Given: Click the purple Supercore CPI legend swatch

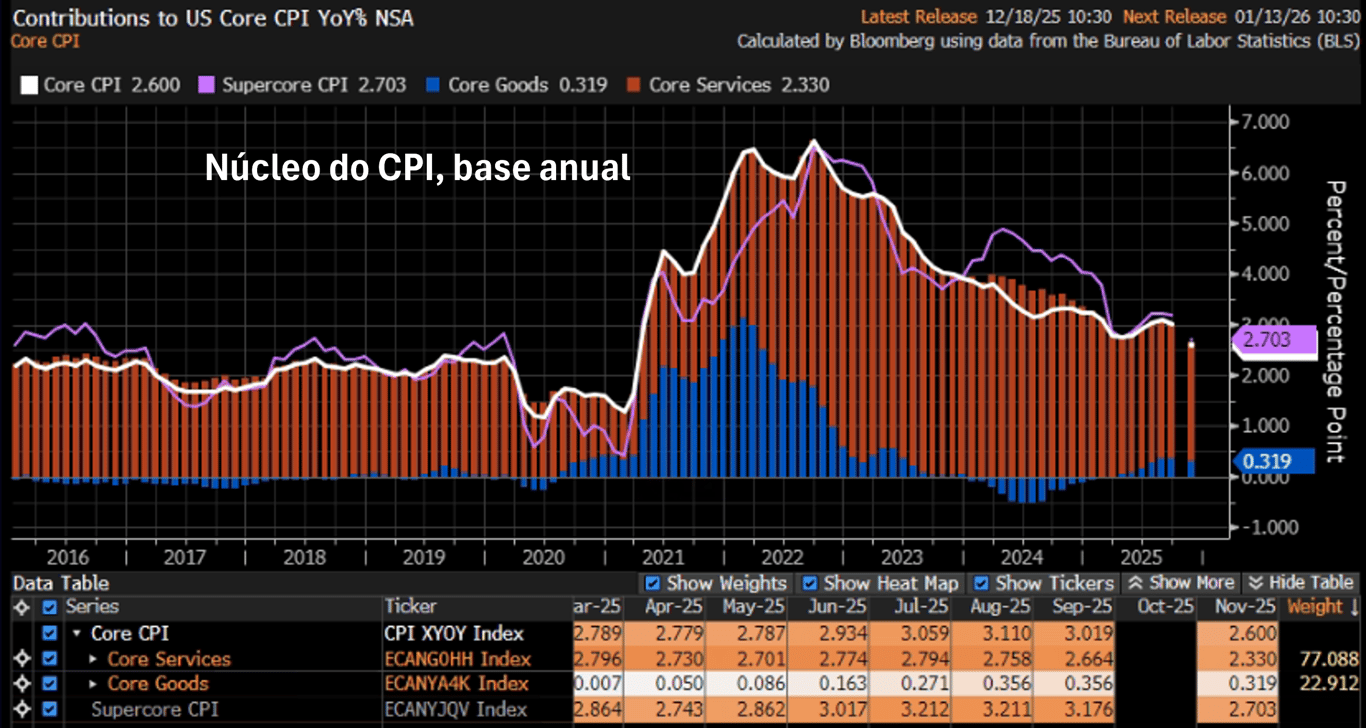Looking at the screenshot, I should point(208,85).
